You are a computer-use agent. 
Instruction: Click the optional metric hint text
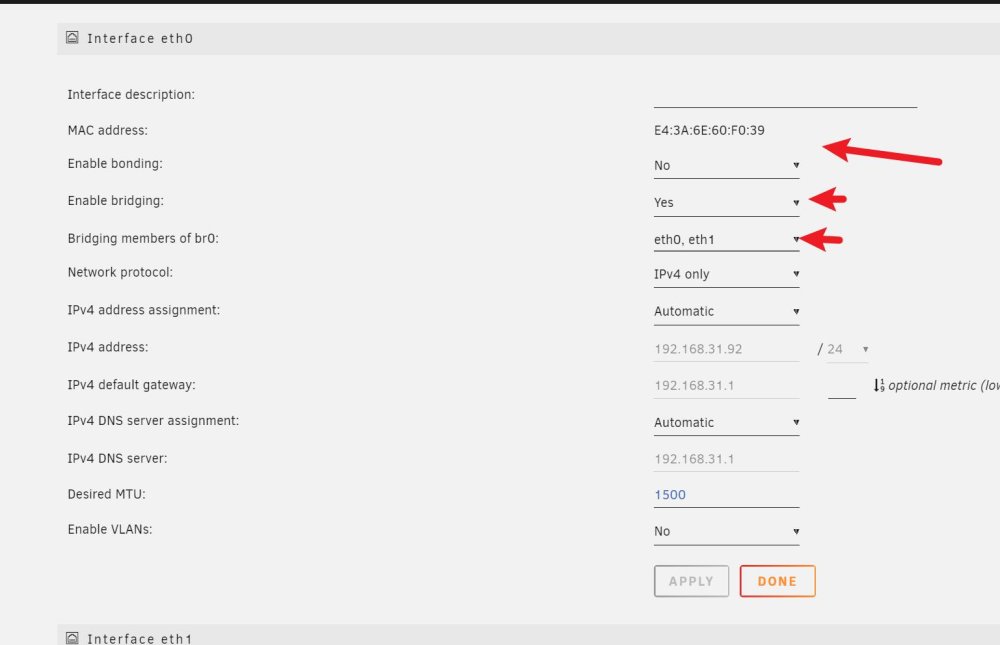(944, 385)
